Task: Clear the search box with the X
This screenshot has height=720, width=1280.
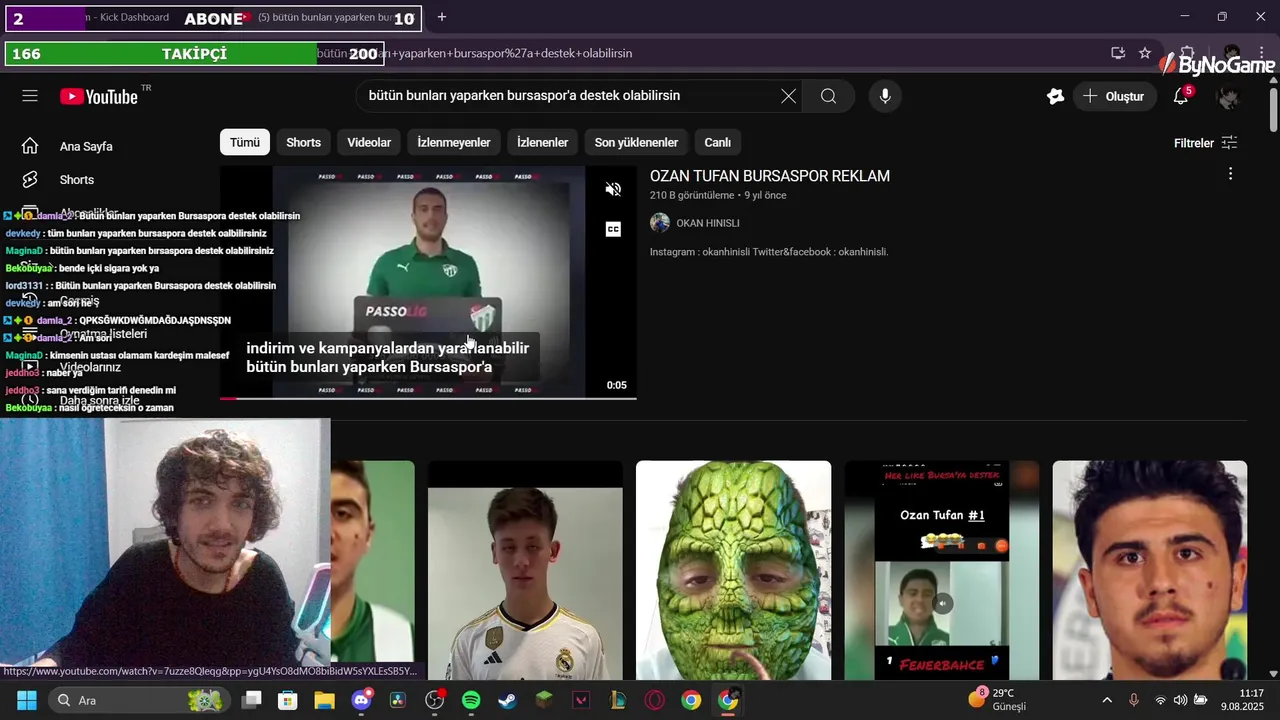Action: pyautogui.click(x=788, y=96)
